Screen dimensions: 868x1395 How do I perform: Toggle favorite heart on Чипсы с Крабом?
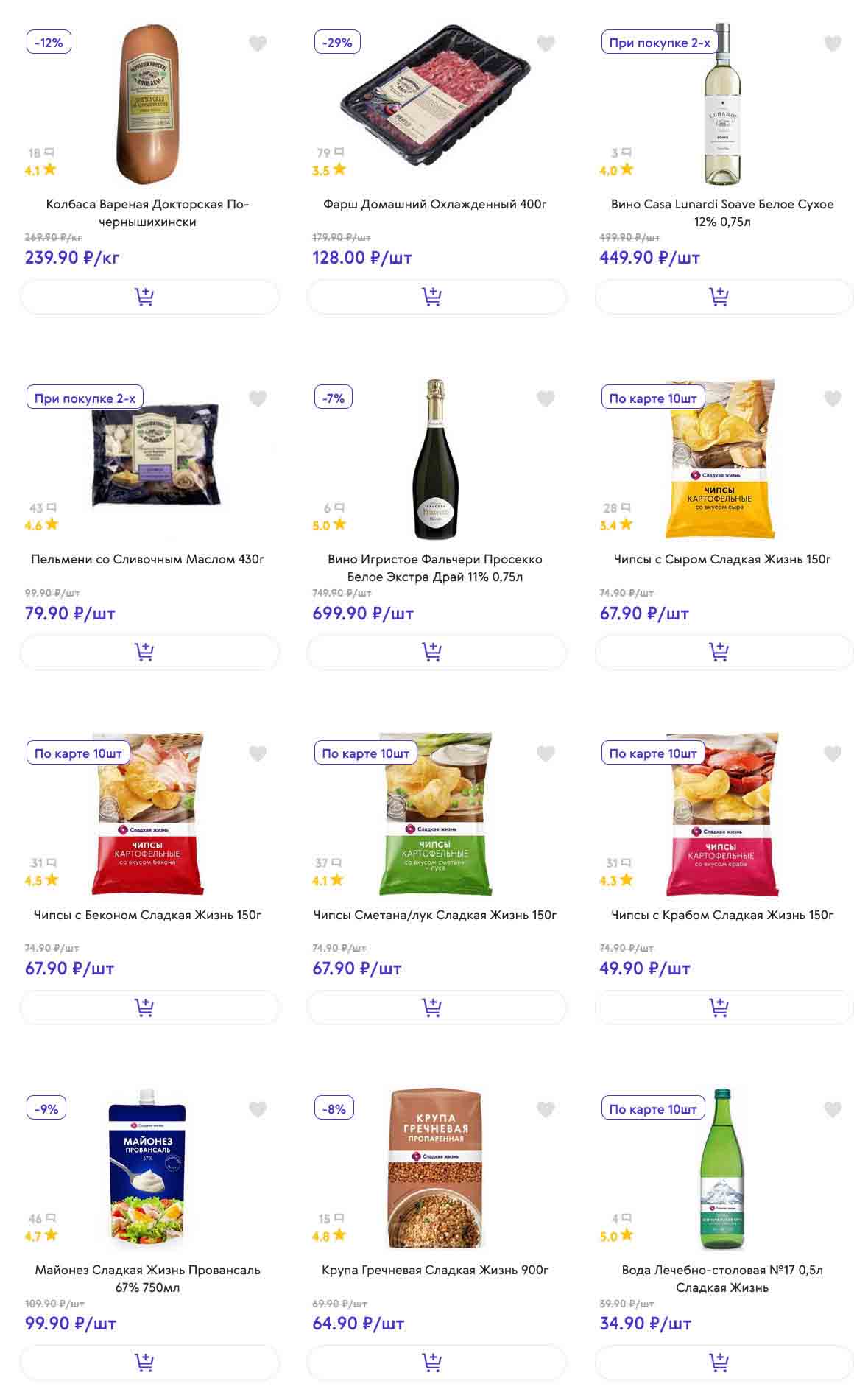[x=833, y=753]
